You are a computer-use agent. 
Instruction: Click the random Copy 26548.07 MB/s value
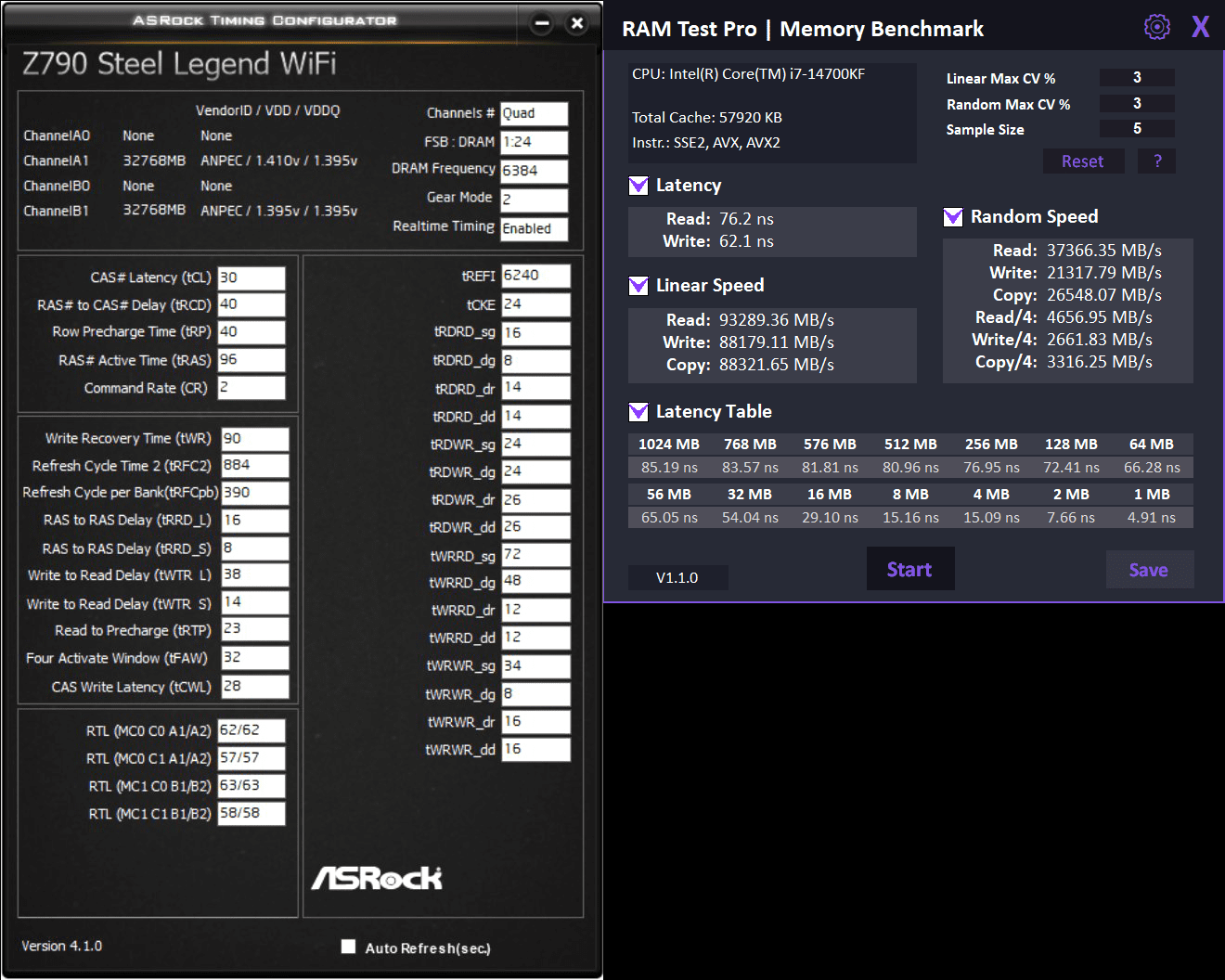click(1104, 295)
